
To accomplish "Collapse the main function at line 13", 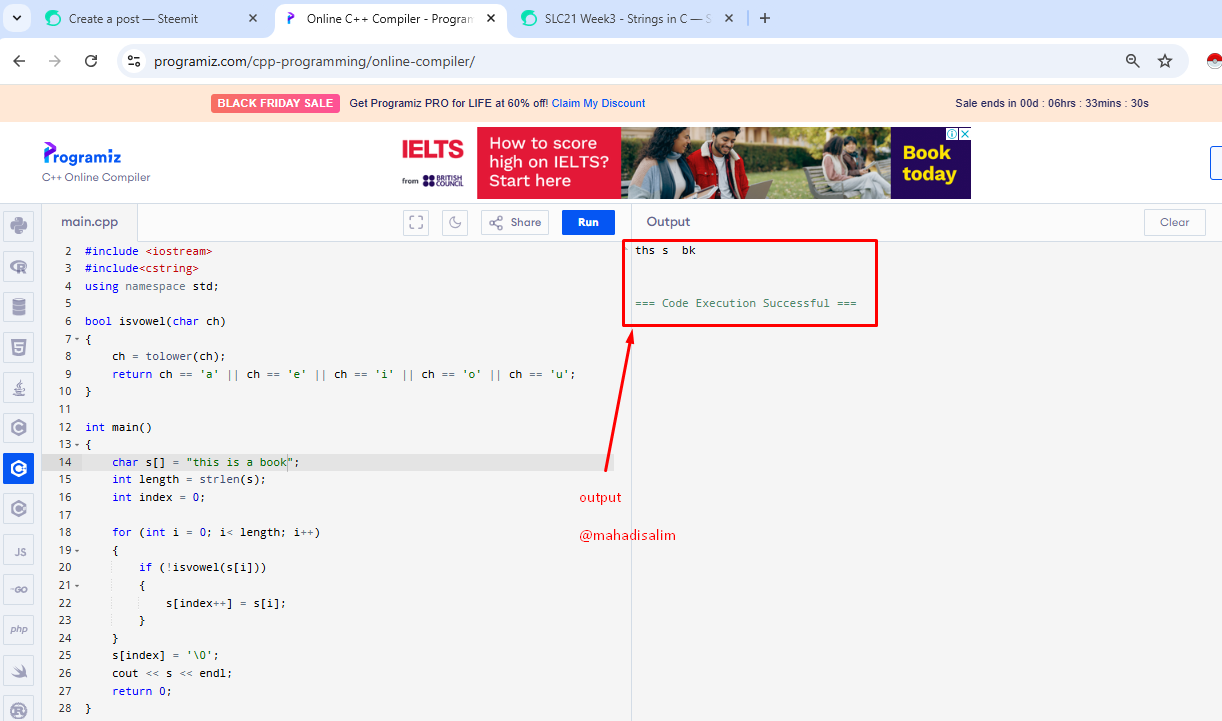I will click(x=77, y=445).
